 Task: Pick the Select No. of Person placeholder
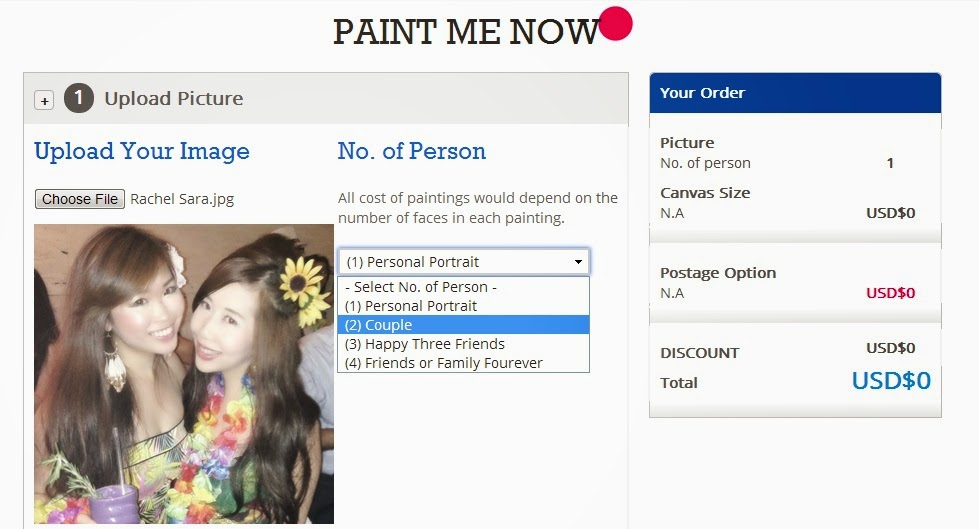click(x=463, y=287)
